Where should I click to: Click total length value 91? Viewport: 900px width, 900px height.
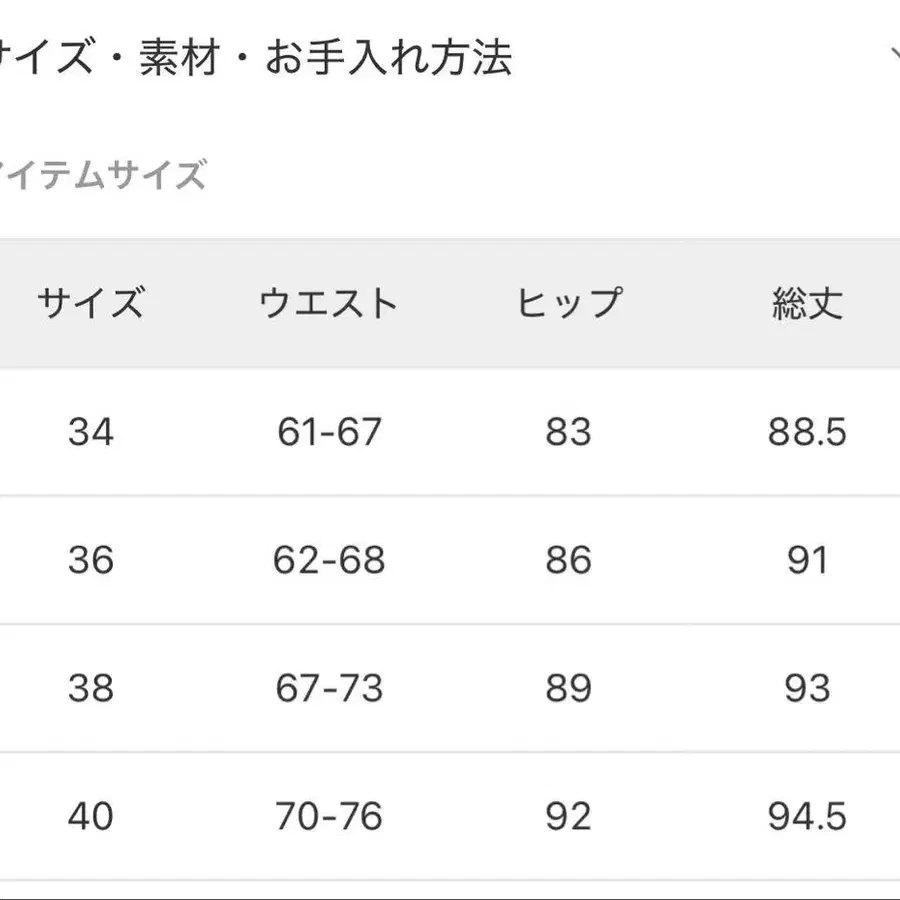click(x=807, y=560)
